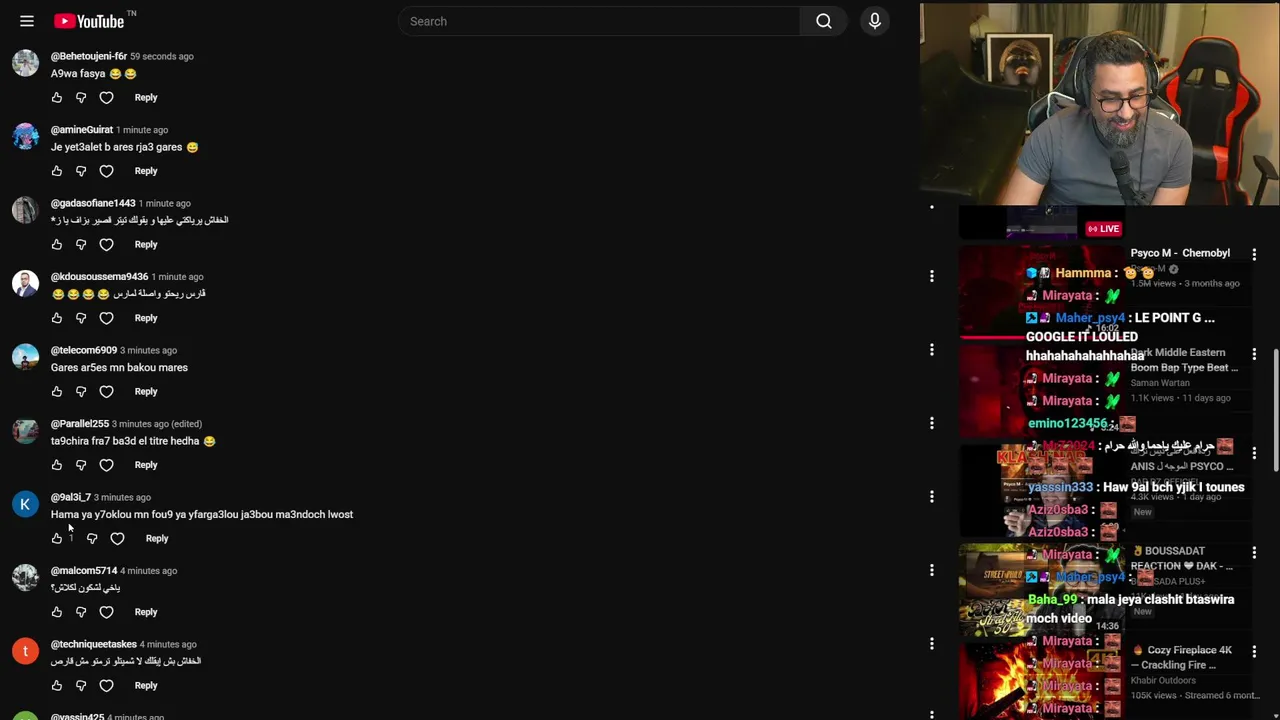Open options menu for @kdousoussema9436 comment

[932, 276]
